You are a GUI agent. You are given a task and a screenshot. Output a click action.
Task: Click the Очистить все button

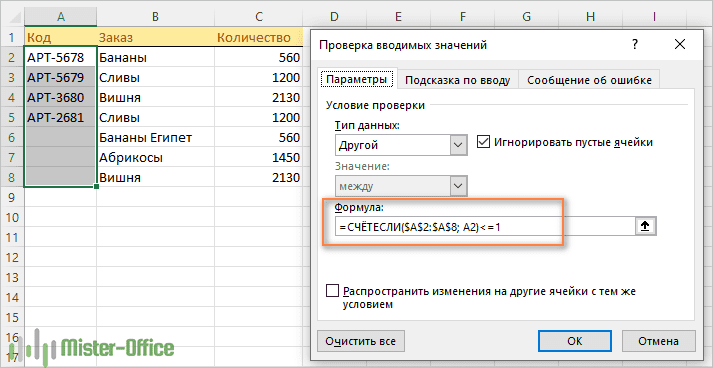pyautogui.click(x=361, y=341)
